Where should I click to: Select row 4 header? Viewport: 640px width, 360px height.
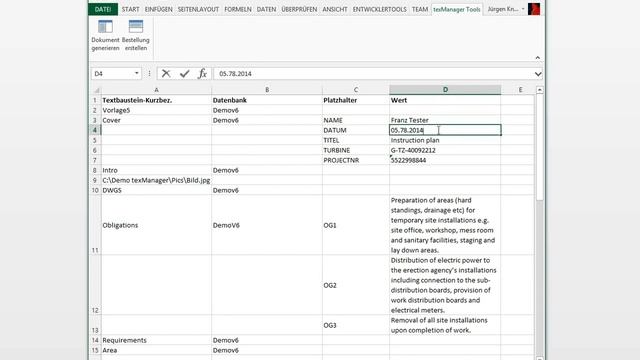[95, 130]
